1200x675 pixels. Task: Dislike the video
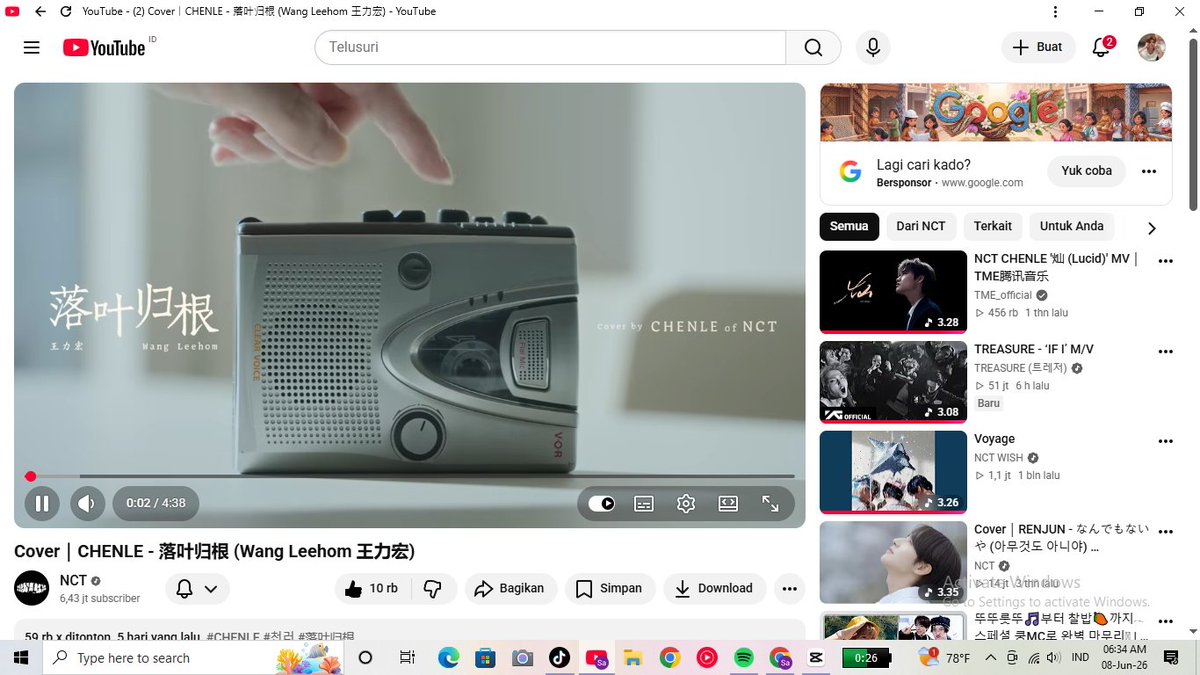[x=433, y=589]
